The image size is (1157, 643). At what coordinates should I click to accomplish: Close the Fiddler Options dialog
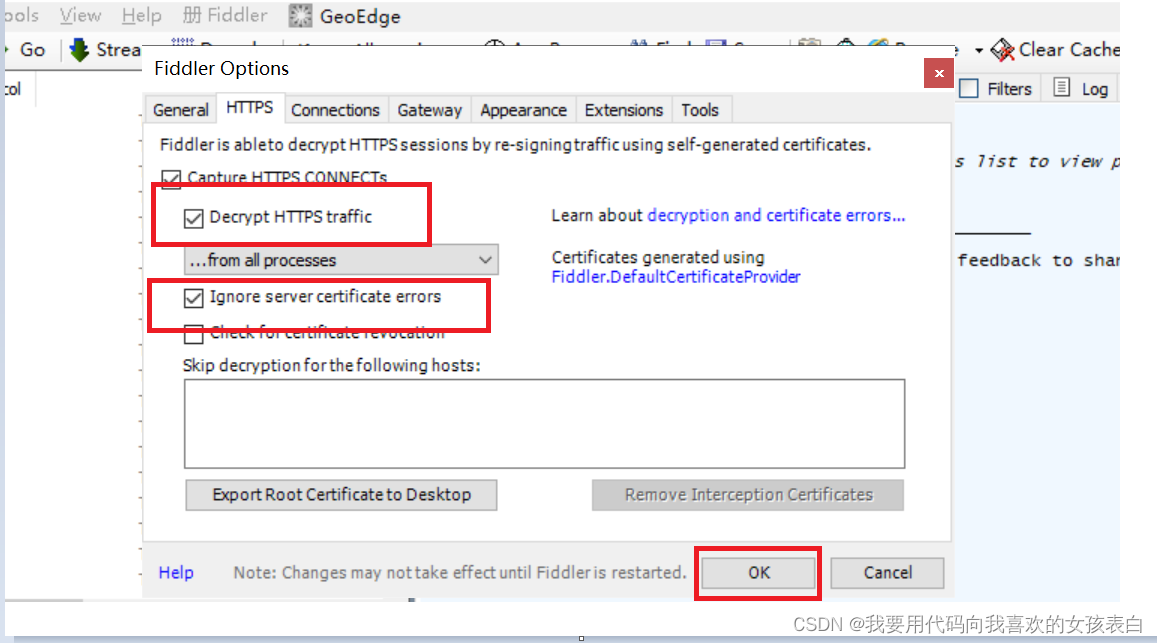point(939,73)
